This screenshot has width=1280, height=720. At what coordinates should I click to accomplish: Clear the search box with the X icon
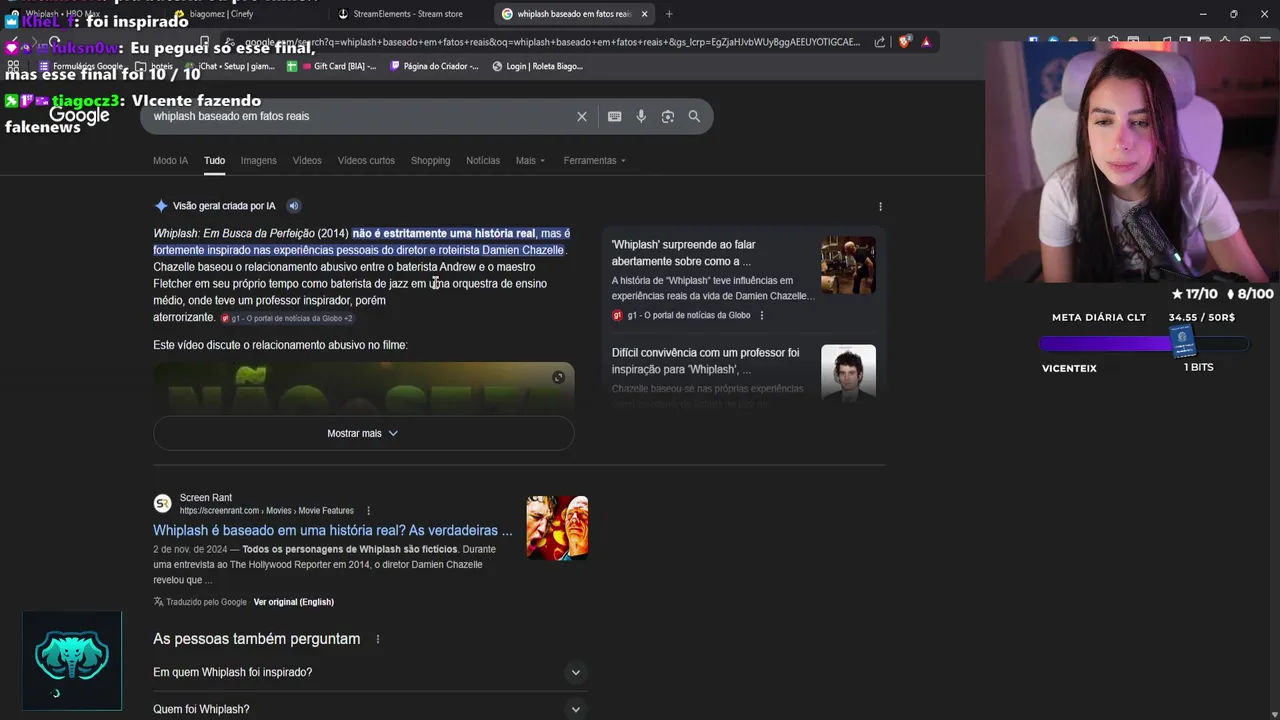[x=582, y=116]
